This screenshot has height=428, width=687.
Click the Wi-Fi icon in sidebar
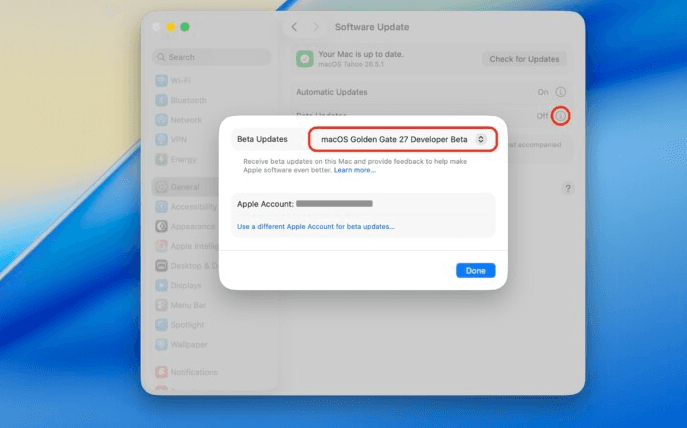(161, 81)
